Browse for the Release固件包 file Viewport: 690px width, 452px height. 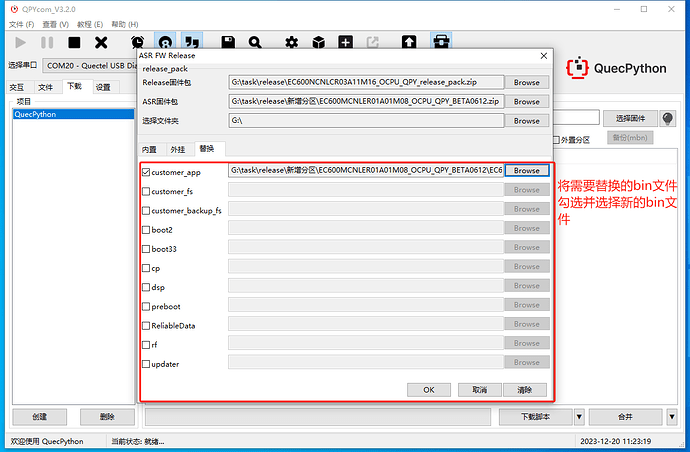coord(526,82)
